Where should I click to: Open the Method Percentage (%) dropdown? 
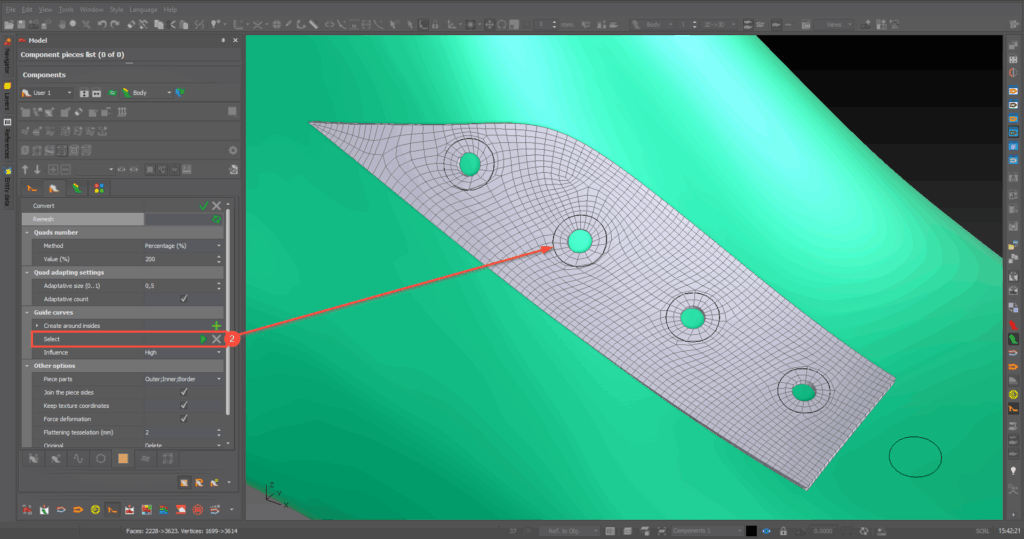[x=183, y=245]
